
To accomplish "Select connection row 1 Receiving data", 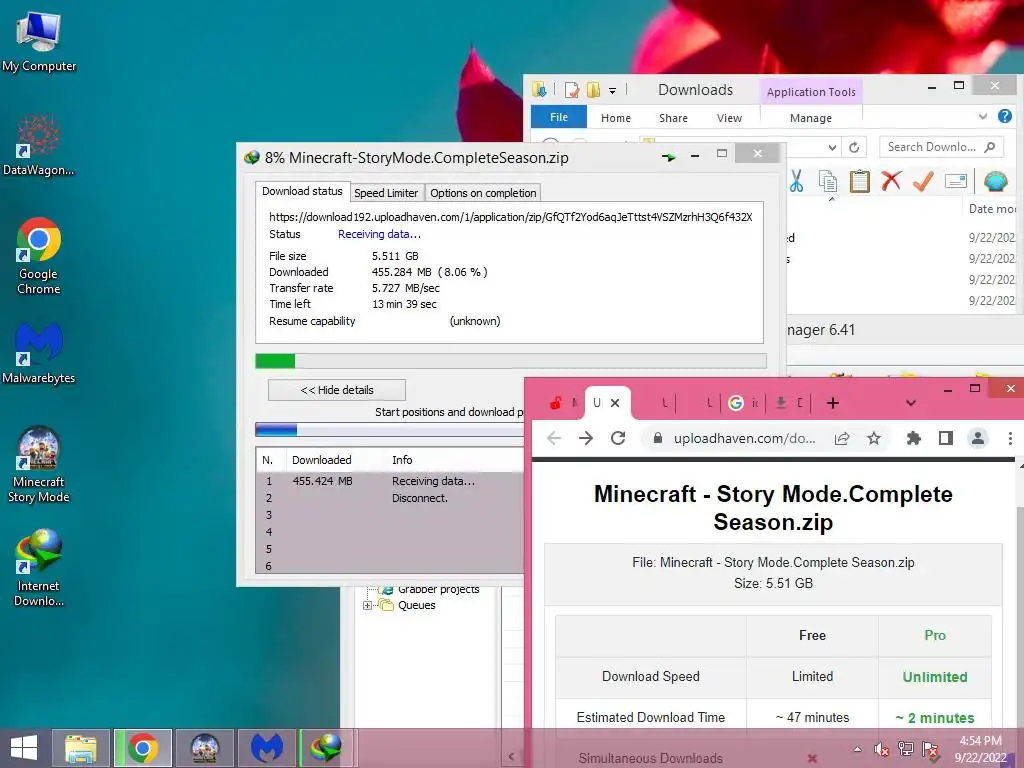I will click(x=389, y=481).
